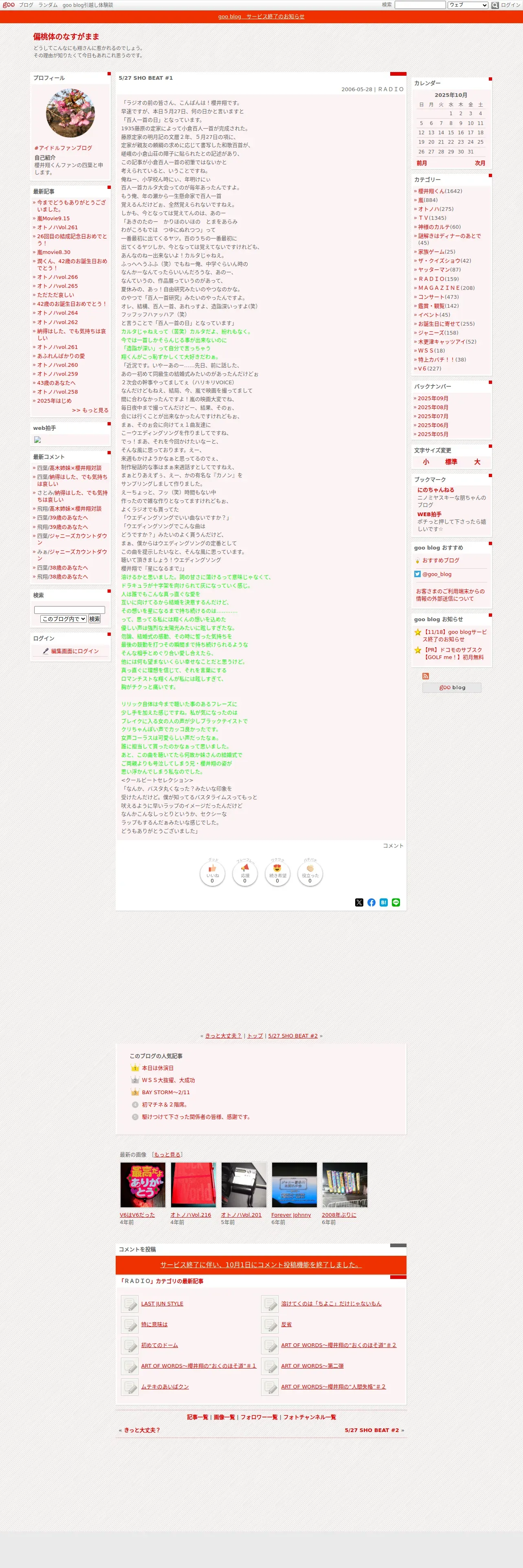Click the top bar search input field

(x=420, y=5)
